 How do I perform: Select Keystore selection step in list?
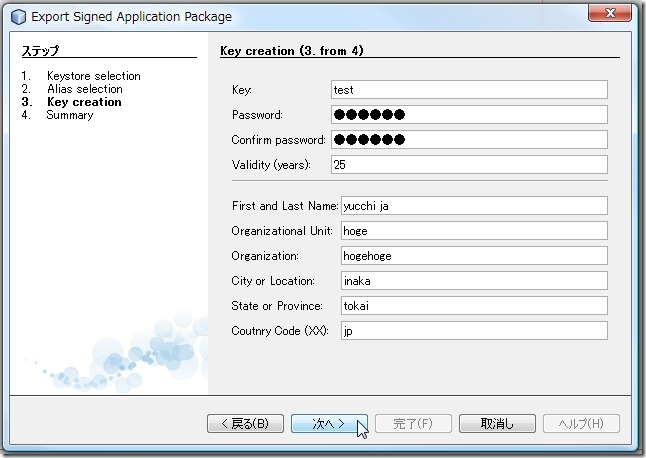click(93, 76)
